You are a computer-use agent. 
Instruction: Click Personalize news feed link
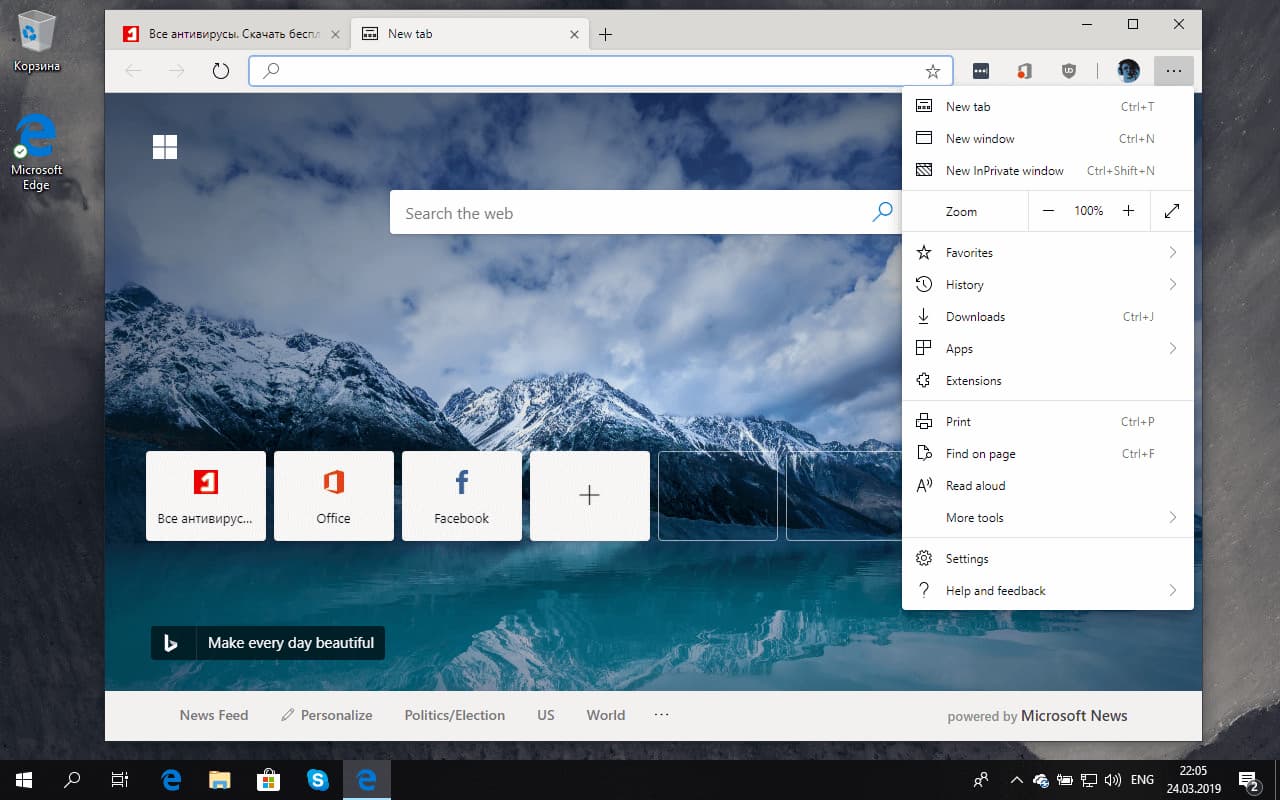(x=327, y=716)
